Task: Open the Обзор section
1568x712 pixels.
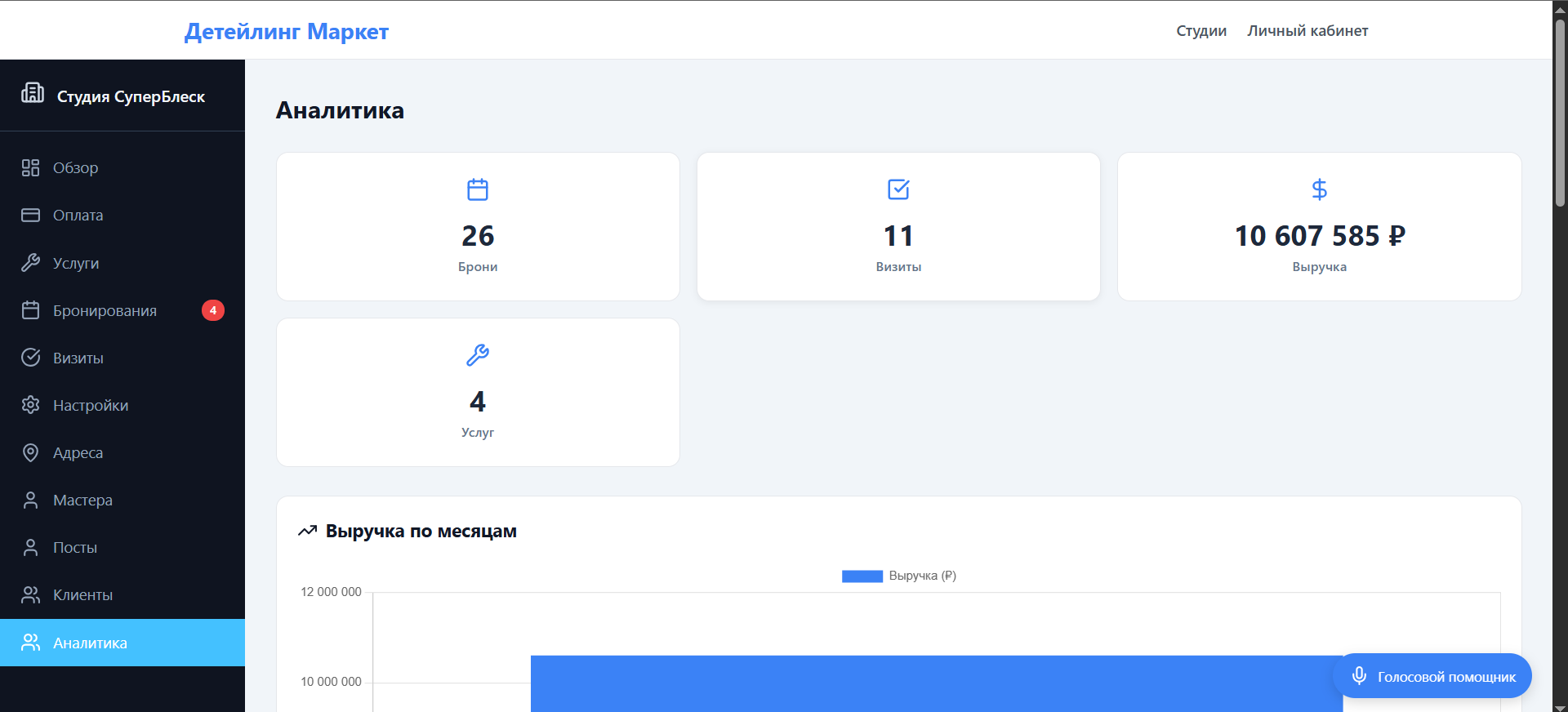Action: [122, 168]
